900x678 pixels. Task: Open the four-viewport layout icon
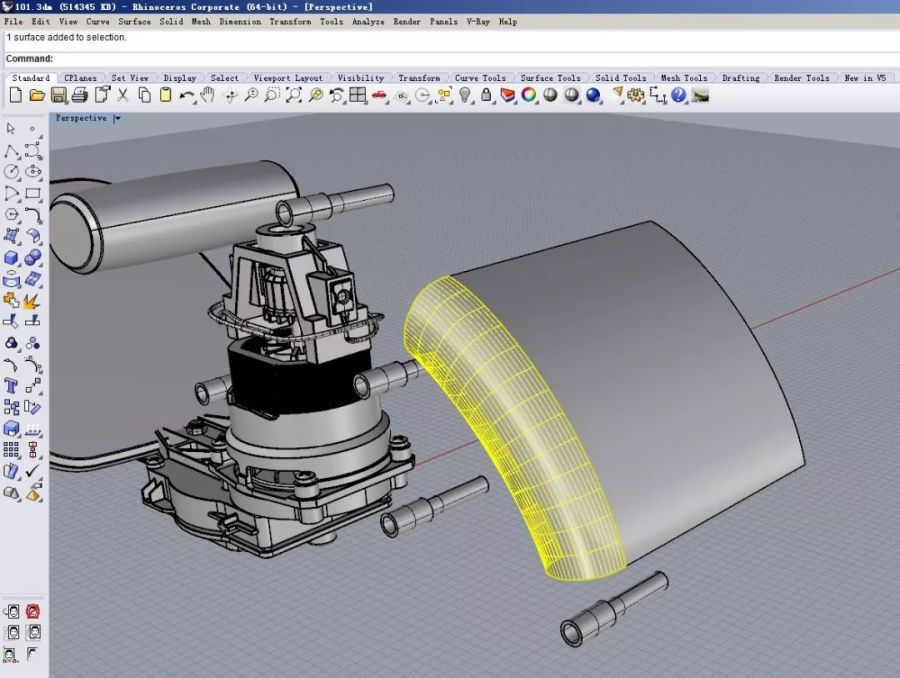[x=358, y=95]
